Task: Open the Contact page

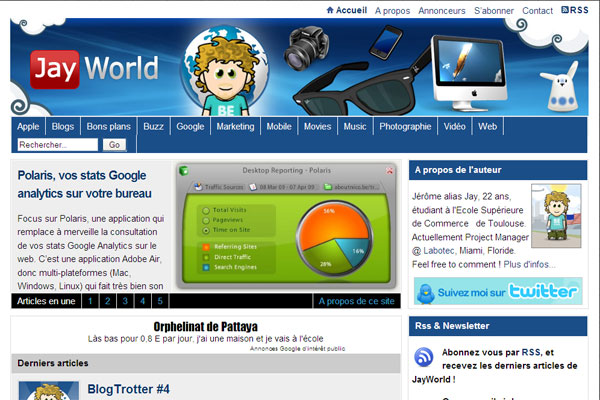Action: [x=537, y=11]
